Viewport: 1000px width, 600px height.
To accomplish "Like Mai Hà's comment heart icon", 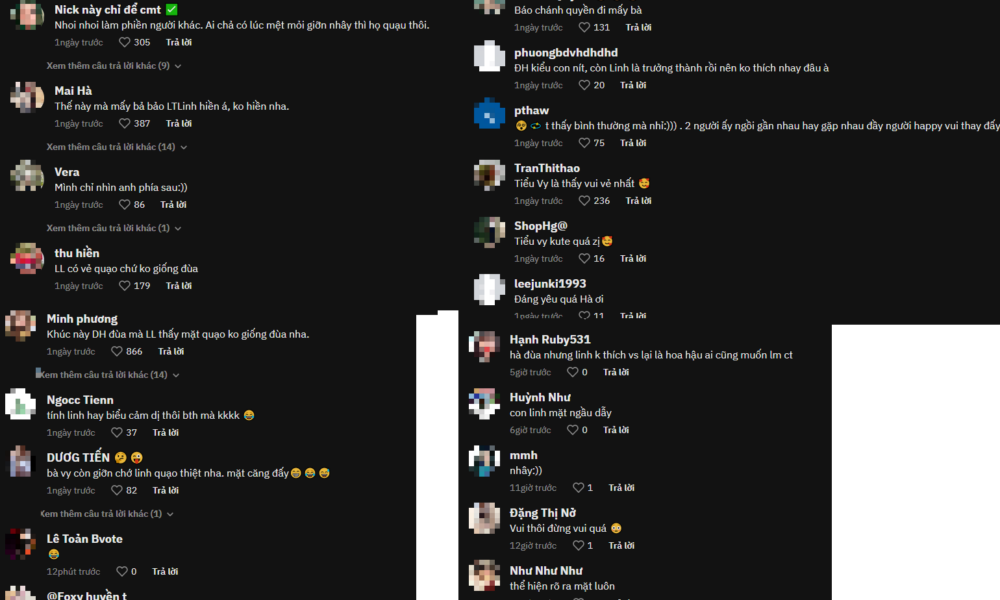I will (x=124, y=124).
